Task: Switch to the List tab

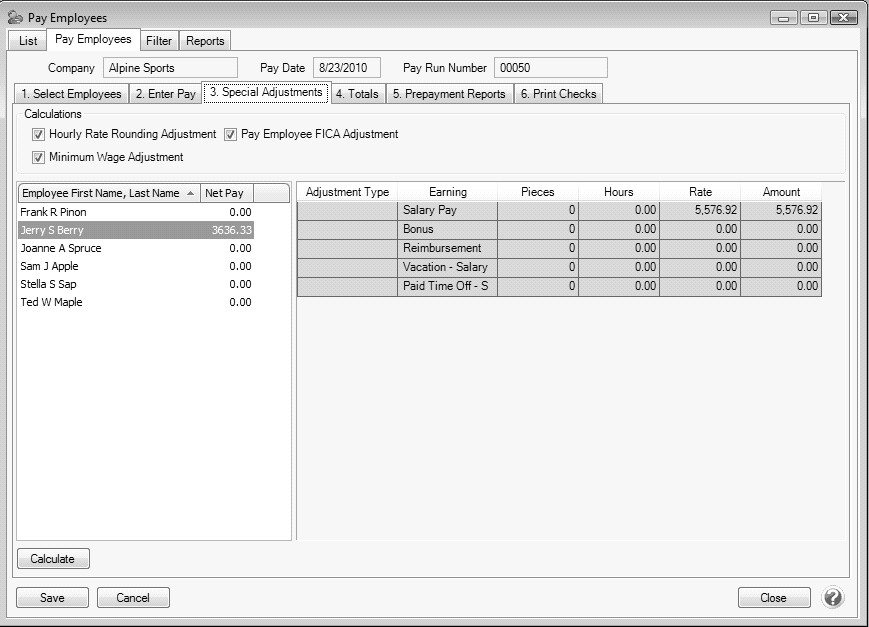Action: click(28, 41)
